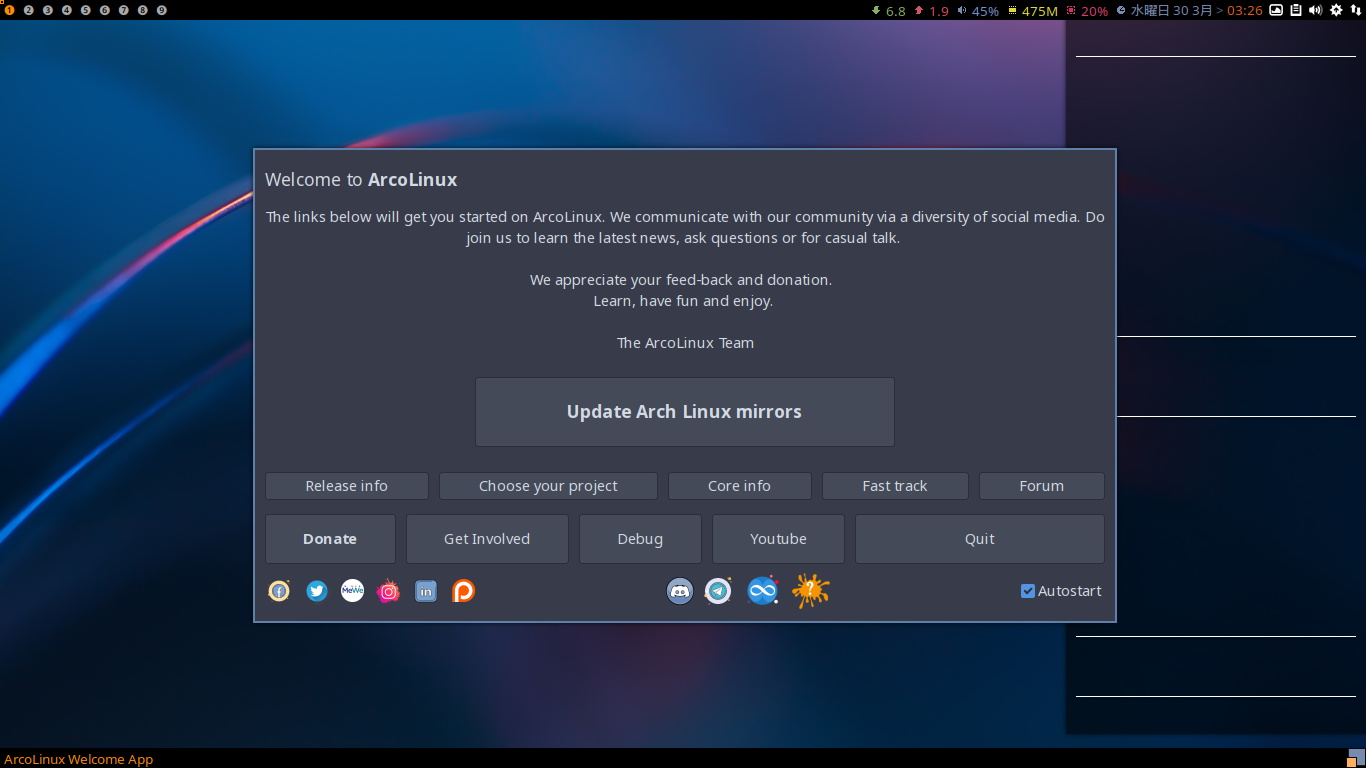Image resolution: width=1366 pixels, height=768 pixels.
Task: Open the Debug page
Action: point(640,539)
